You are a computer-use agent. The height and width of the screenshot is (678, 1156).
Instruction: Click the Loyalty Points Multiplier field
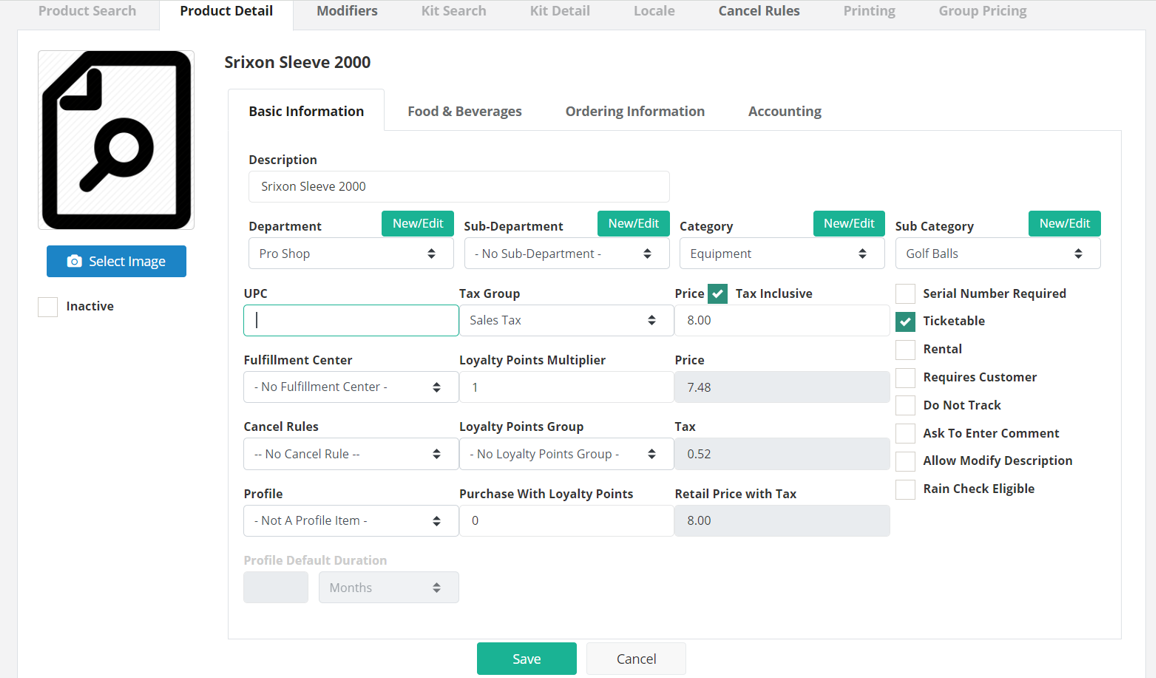click(566, 387)
